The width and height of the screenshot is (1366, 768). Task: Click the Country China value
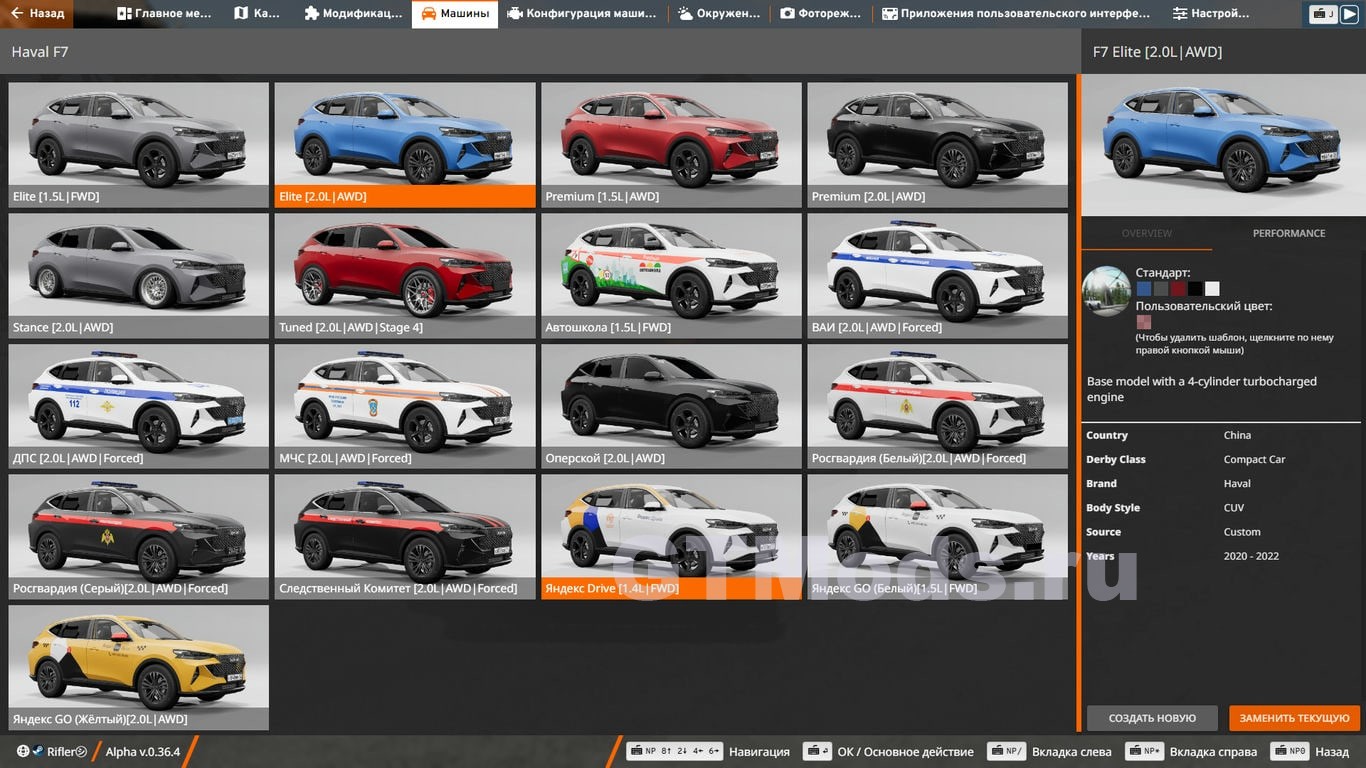click(x=1237, y=436)
